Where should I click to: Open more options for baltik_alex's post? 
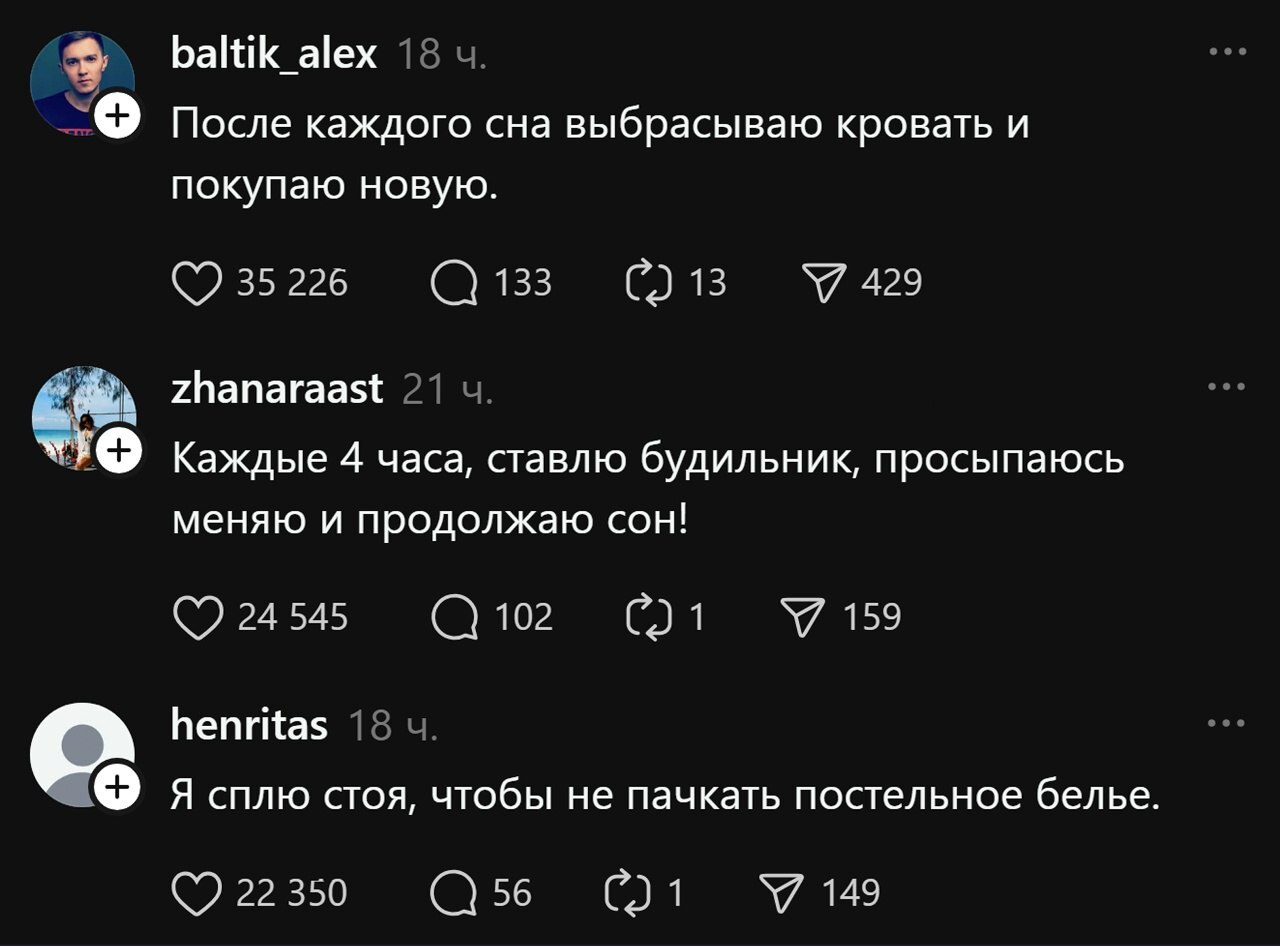click(1227, 52)
